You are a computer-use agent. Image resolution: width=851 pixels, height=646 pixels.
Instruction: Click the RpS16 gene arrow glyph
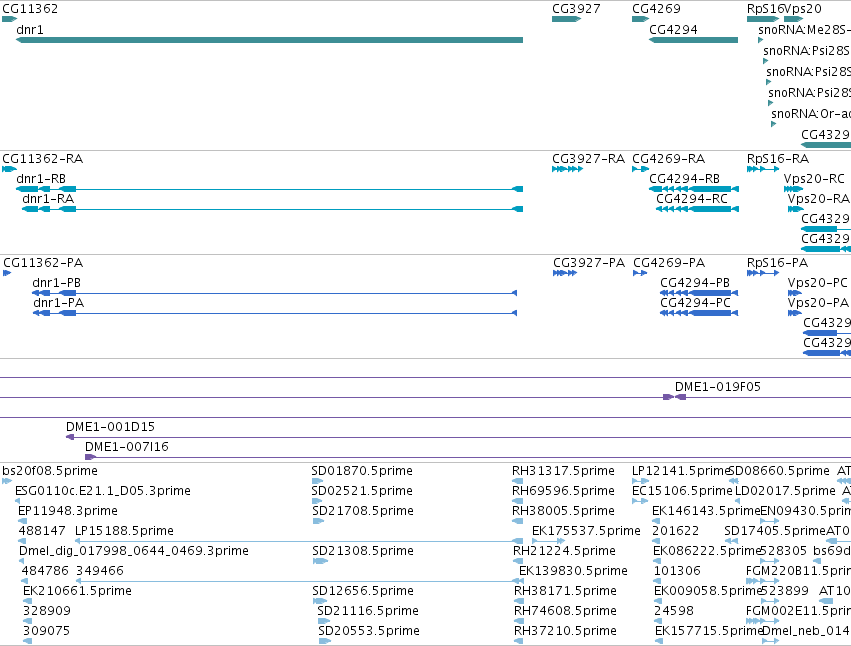763,19
